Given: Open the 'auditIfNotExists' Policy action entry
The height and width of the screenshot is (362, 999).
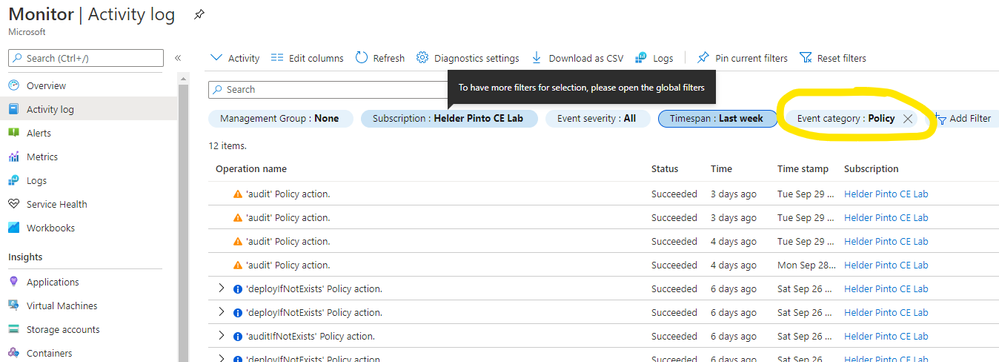Looking at the screenshot, I should coord(310,336).
